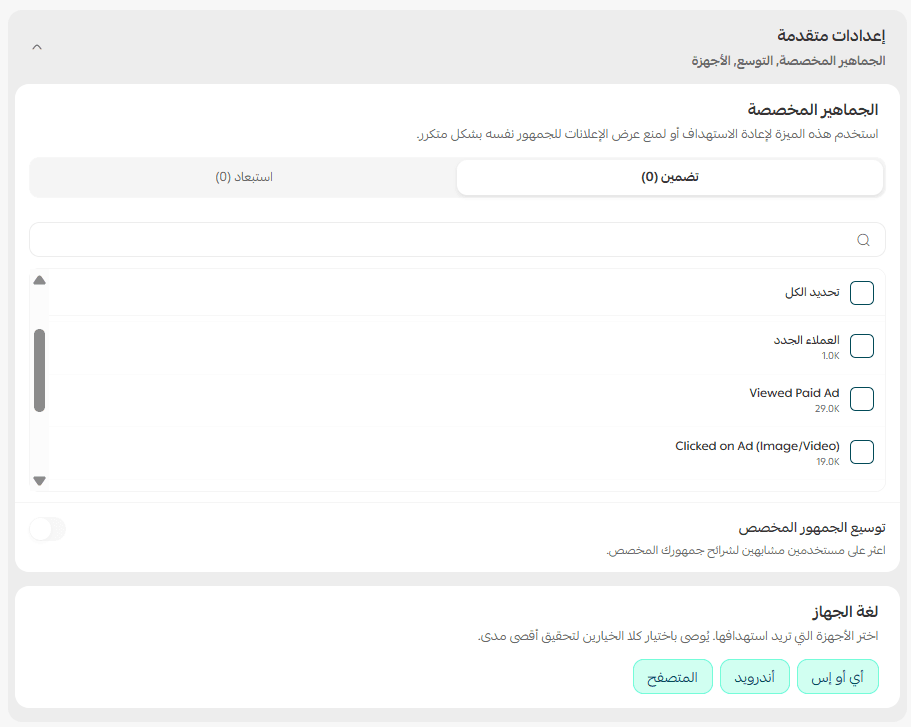Click the 19.0K audience size value

tap(828, 461)
